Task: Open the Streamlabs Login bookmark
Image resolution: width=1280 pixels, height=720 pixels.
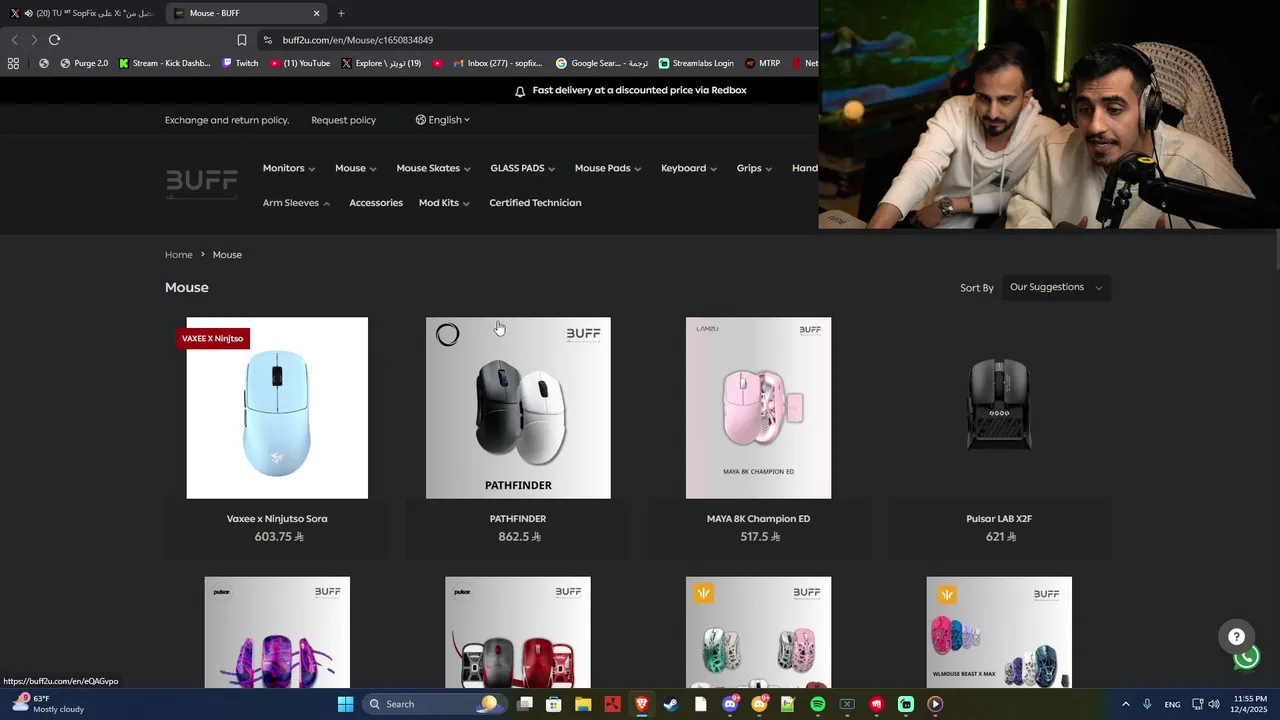Action: [696, 63]
